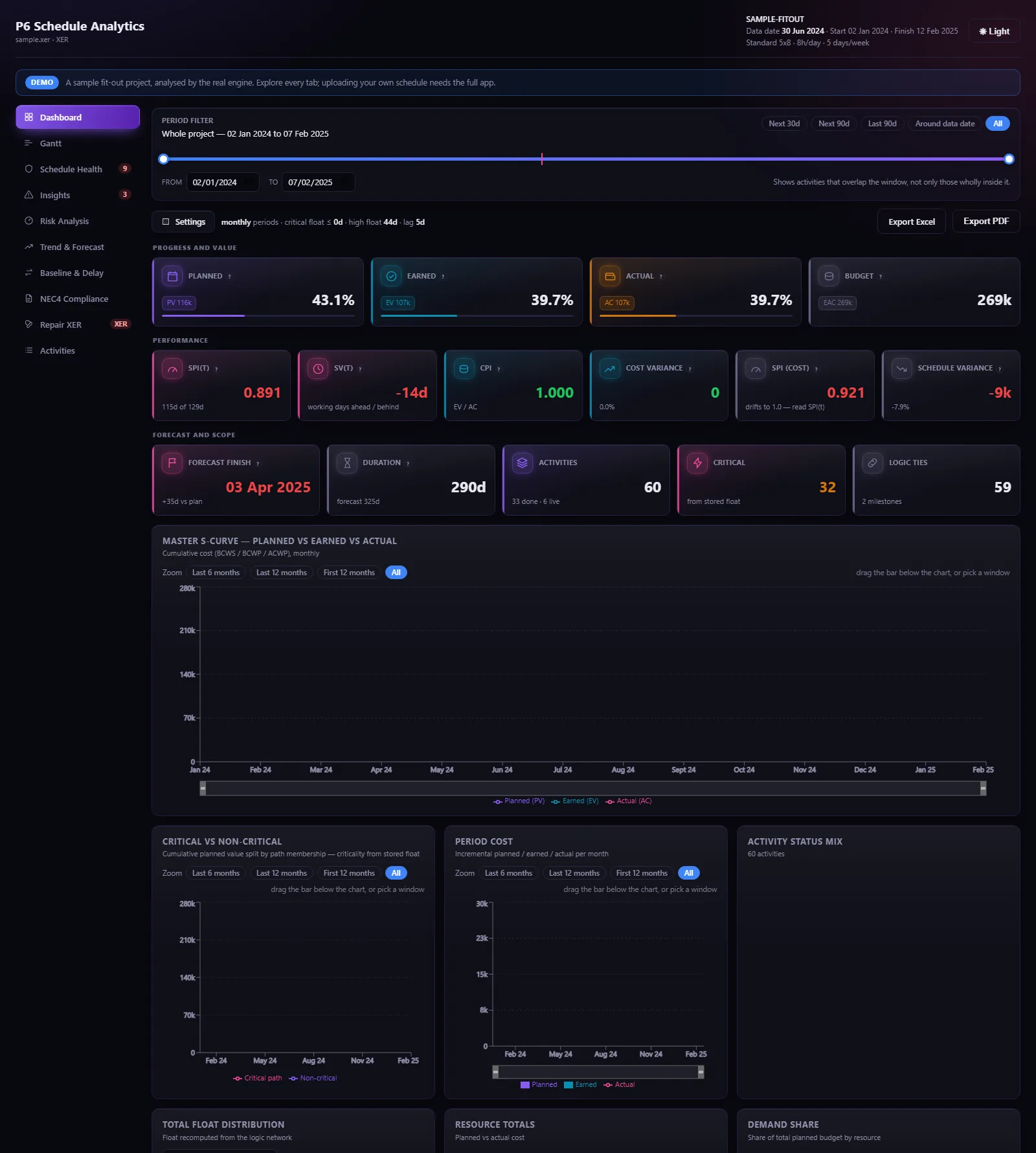Viewport: 1036px width, 1153px height.
Task: Click the Actual card wallet icon
Action: click(610, 276)
